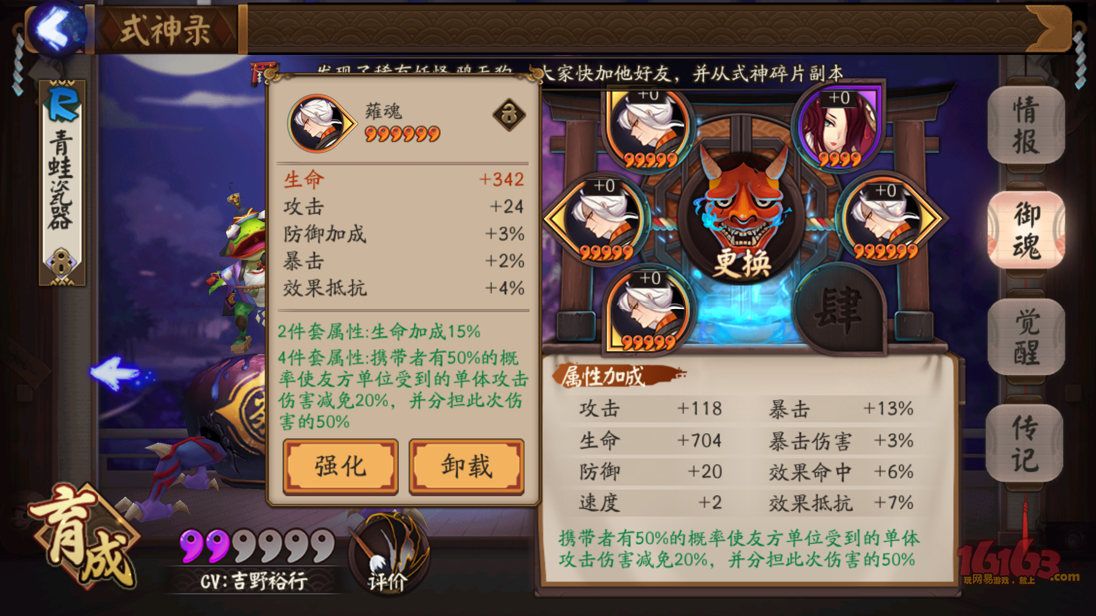Tap the red oni mask 更换 icon

[742, 212]
